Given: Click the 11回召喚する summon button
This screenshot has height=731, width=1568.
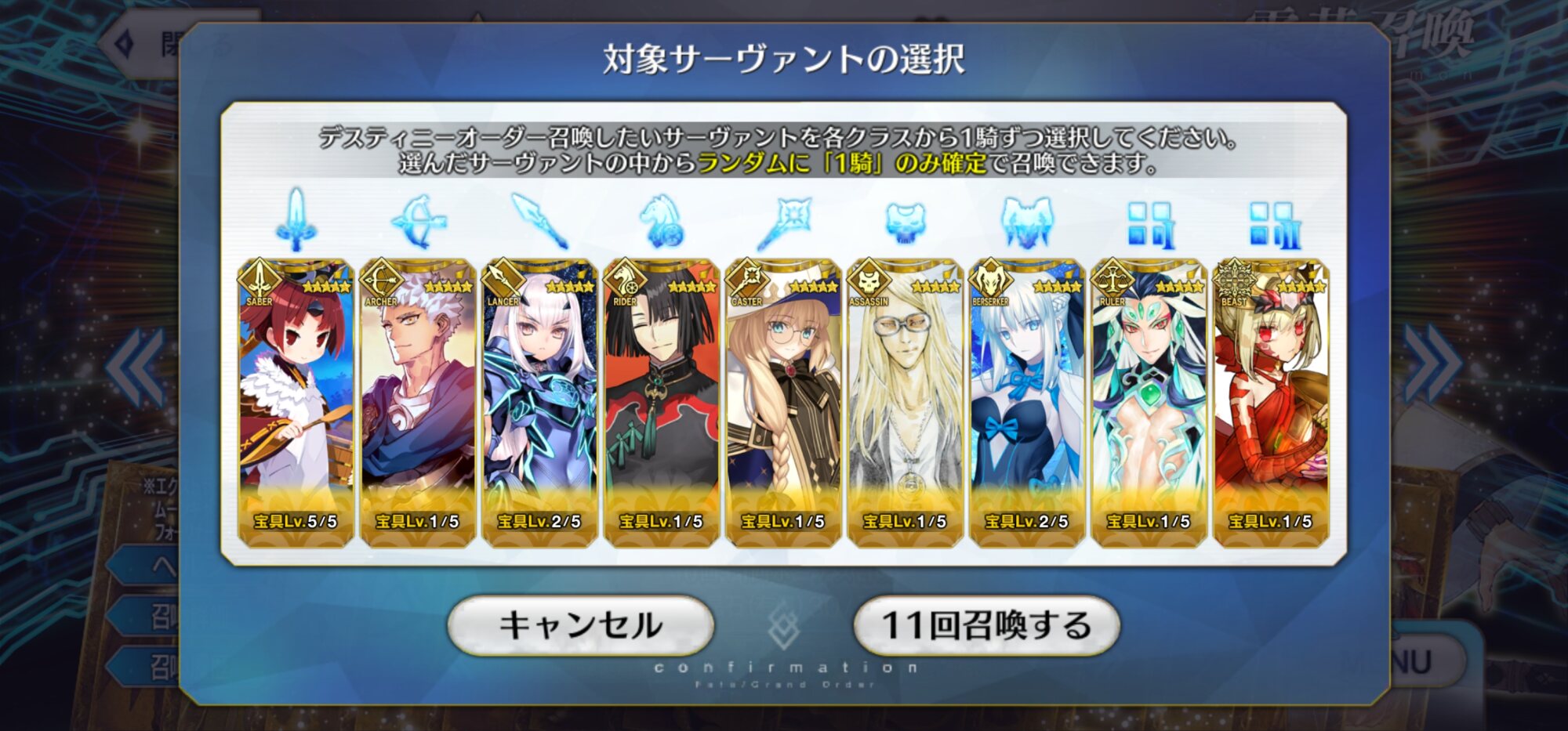Looking at the screenshot, I should [986, 625].
